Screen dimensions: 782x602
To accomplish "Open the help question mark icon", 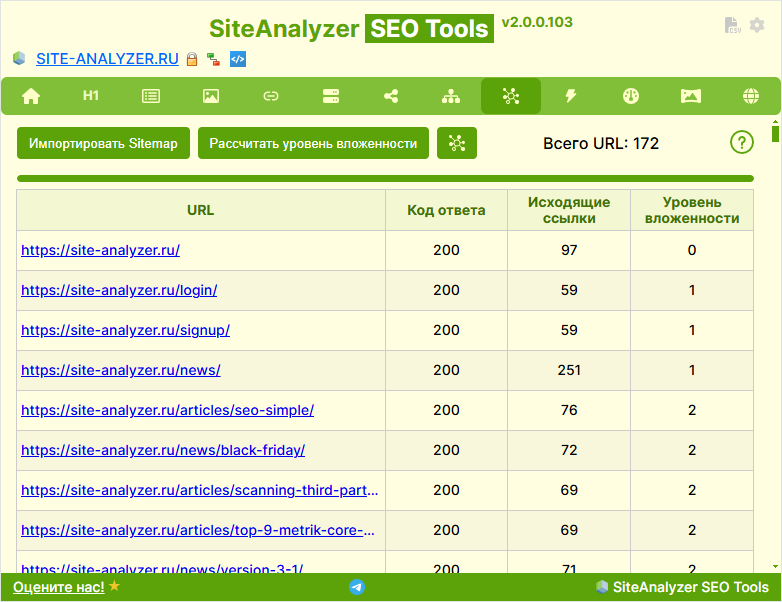I will tap(742, 143).
